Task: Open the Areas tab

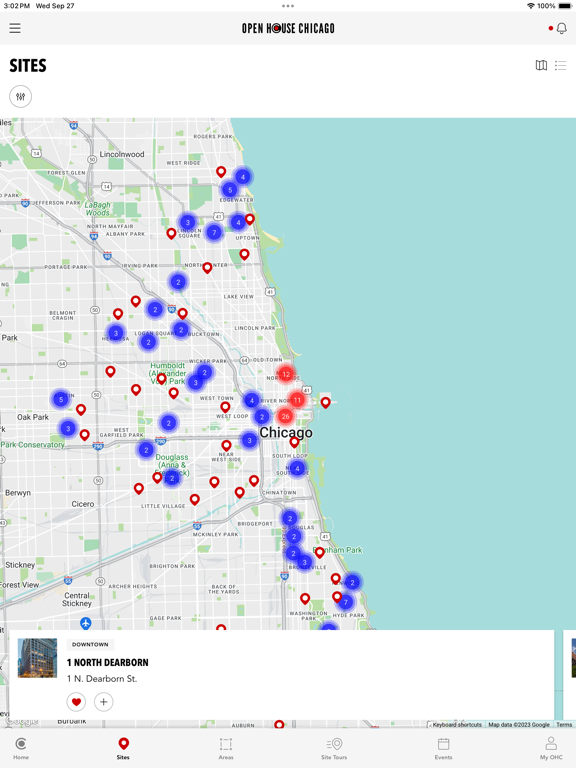Action: [x=226, y=748]
